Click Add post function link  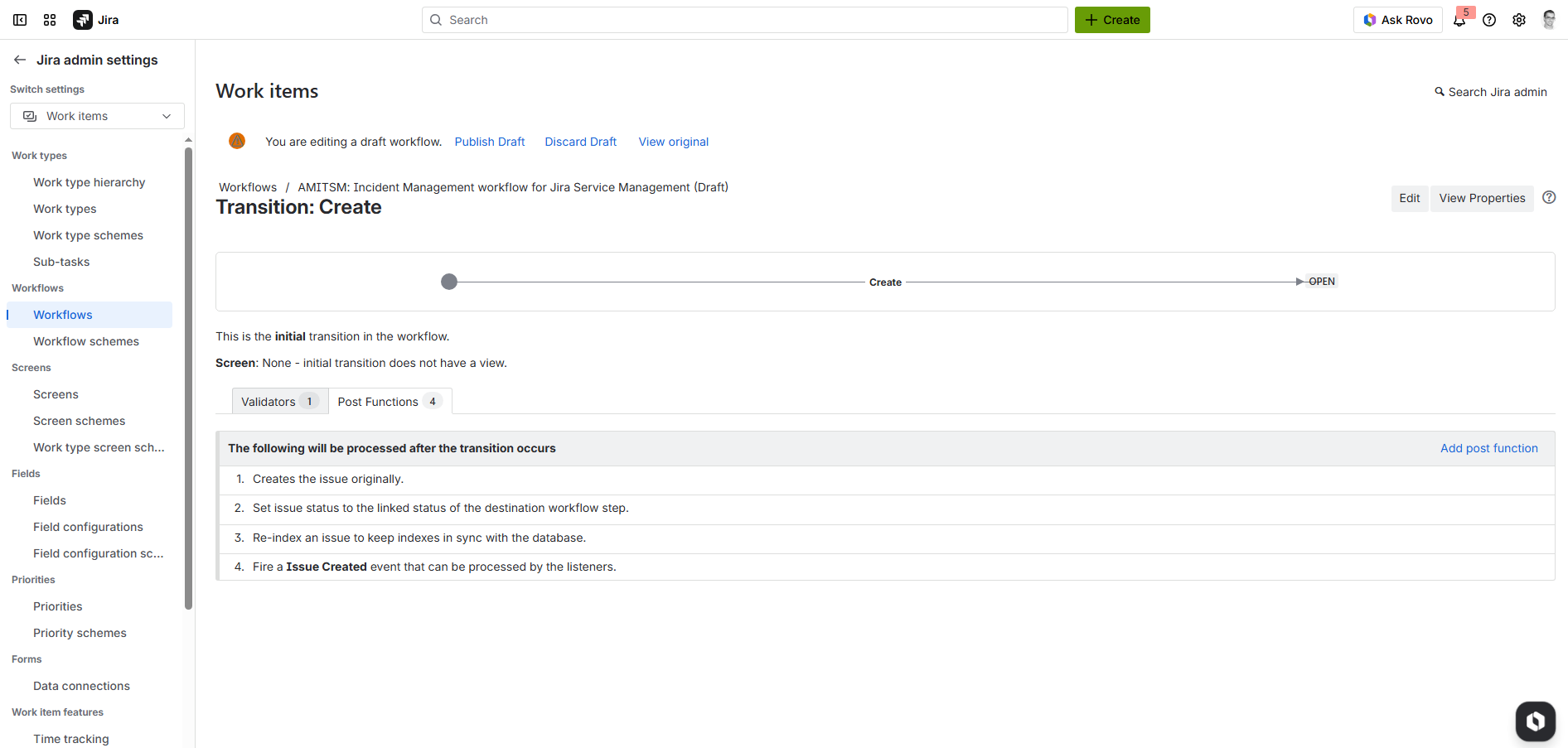(x=1489, y=448)
